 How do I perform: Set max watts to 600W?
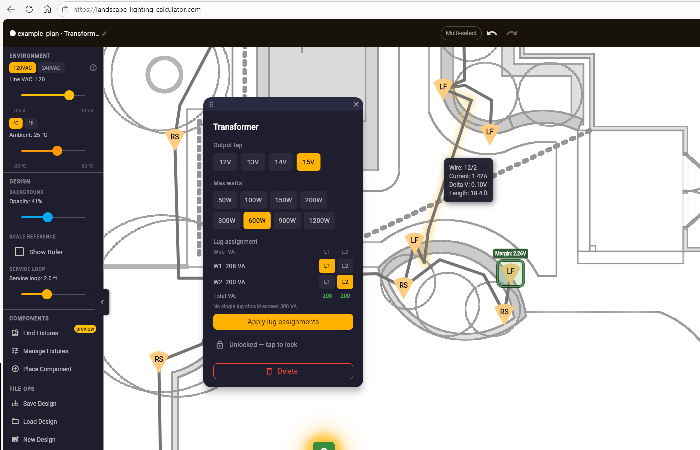257,221
